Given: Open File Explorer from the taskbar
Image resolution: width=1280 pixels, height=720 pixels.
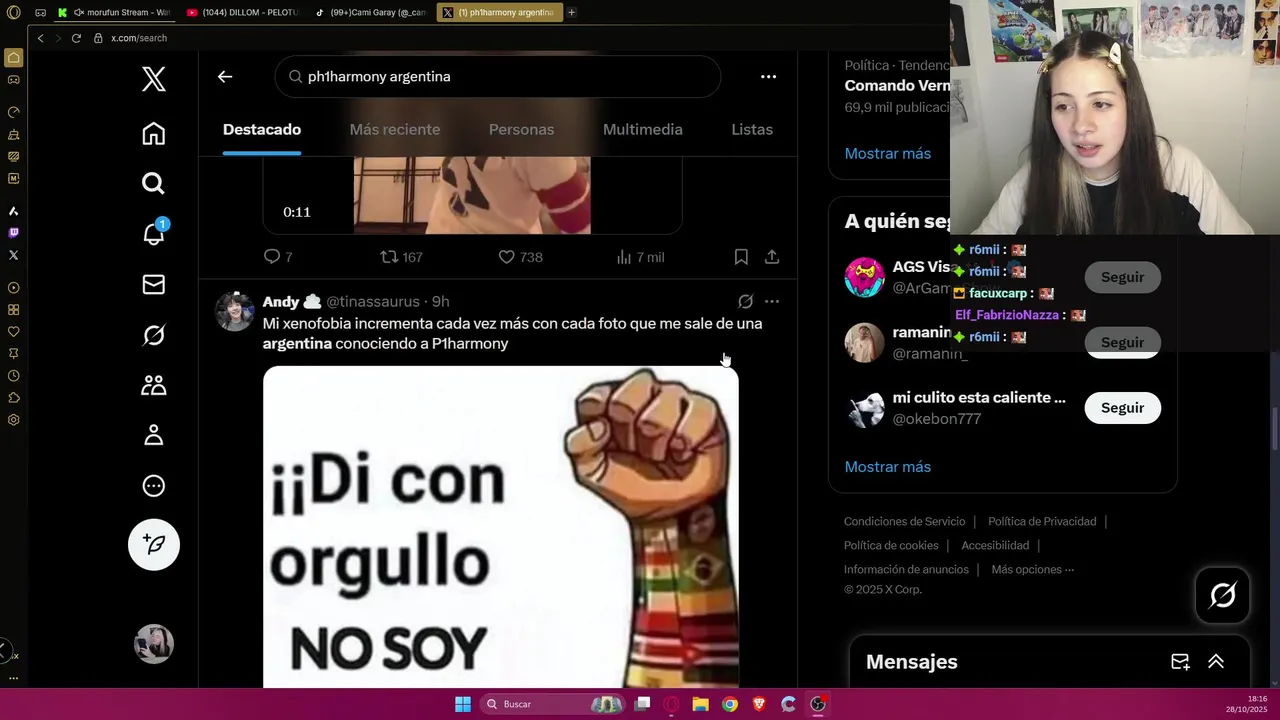Looking at the screenshot, I should point(700,704).
